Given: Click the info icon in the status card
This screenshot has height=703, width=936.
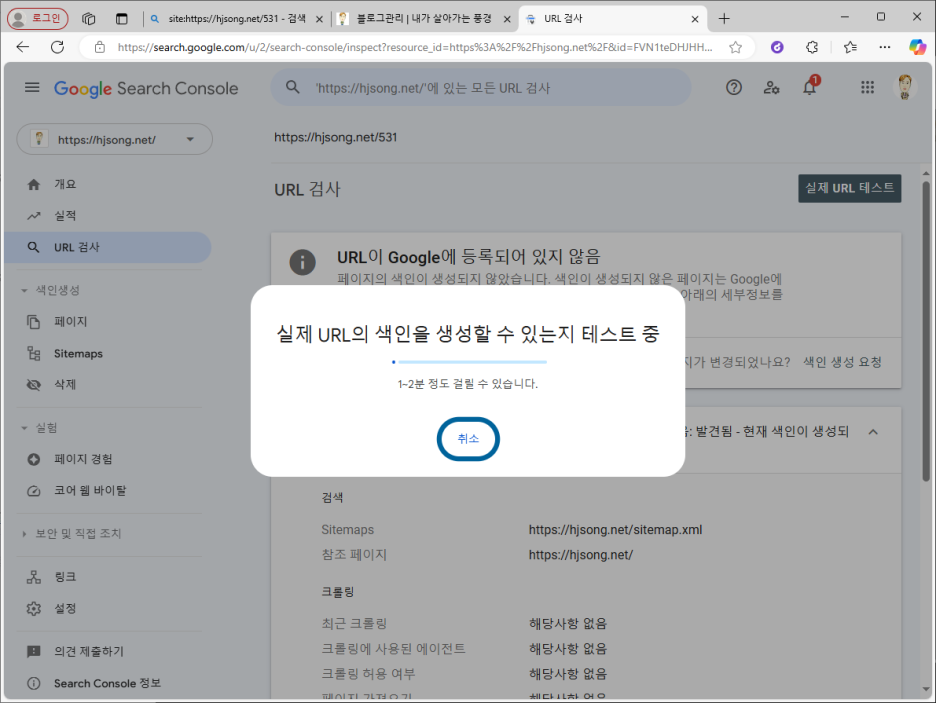Looking at the screenshot, I should tap(303, 262).
